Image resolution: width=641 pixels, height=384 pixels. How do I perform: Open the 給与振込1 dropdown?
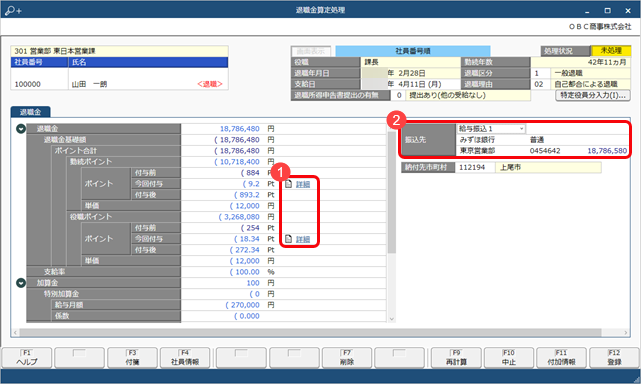pyautogui.click(x=491, y=129)
